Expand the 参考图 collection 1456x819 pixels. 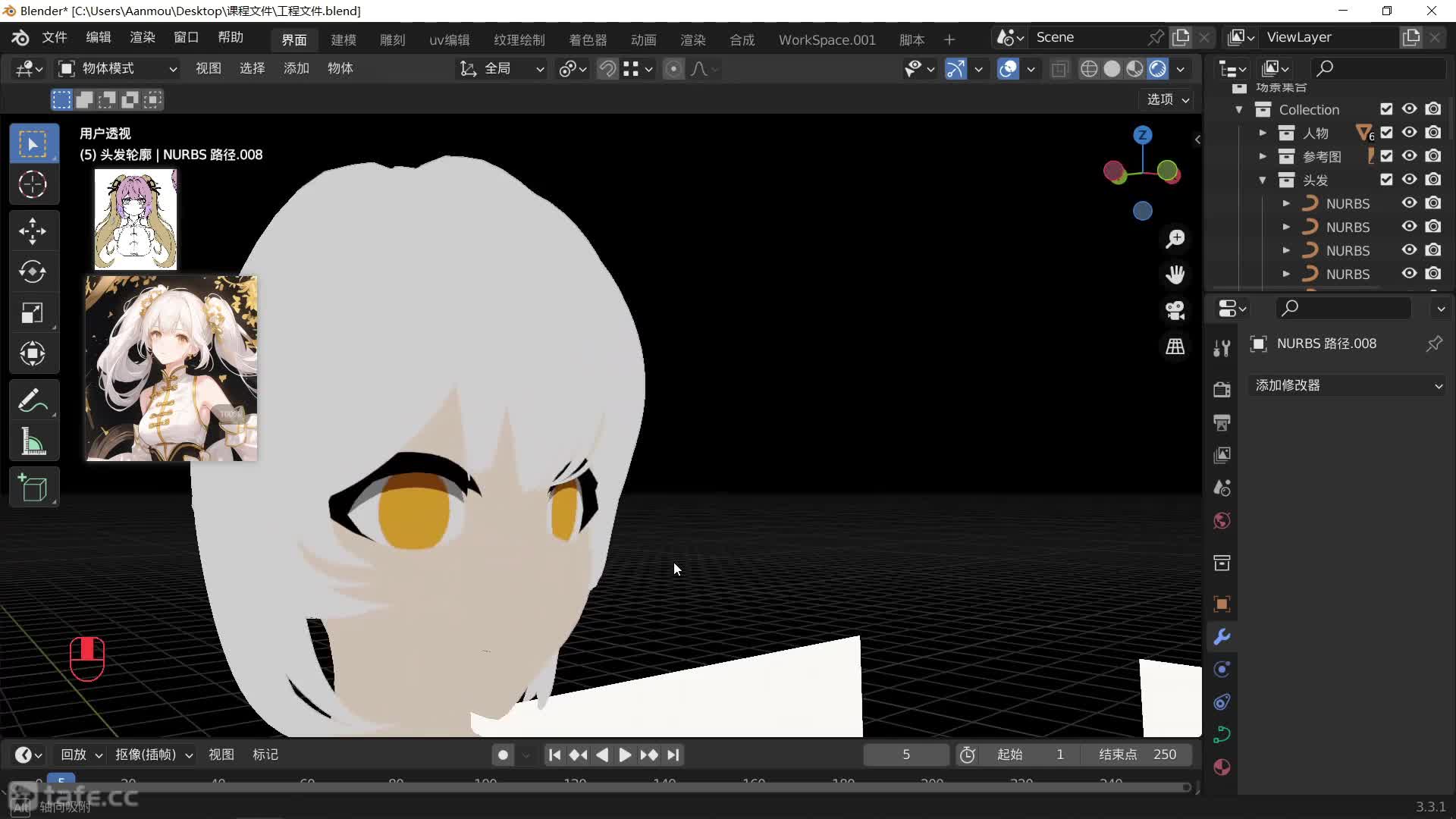click(x=1263, y=156)
